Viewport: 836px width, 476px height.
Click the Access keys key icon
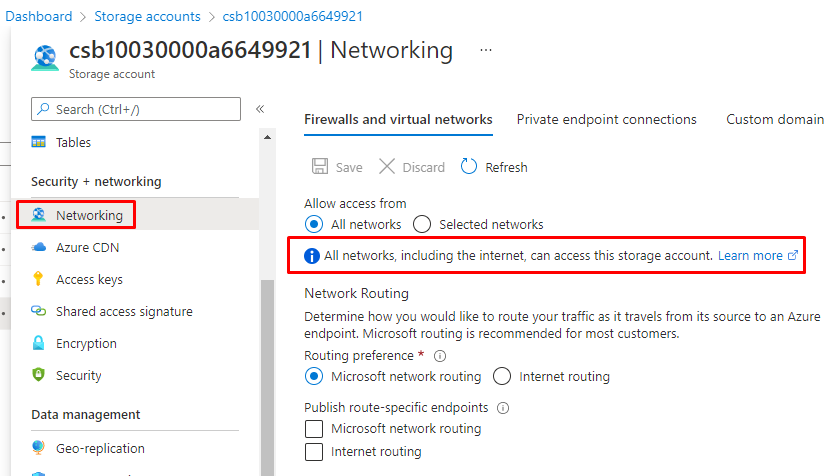point(39,279)
